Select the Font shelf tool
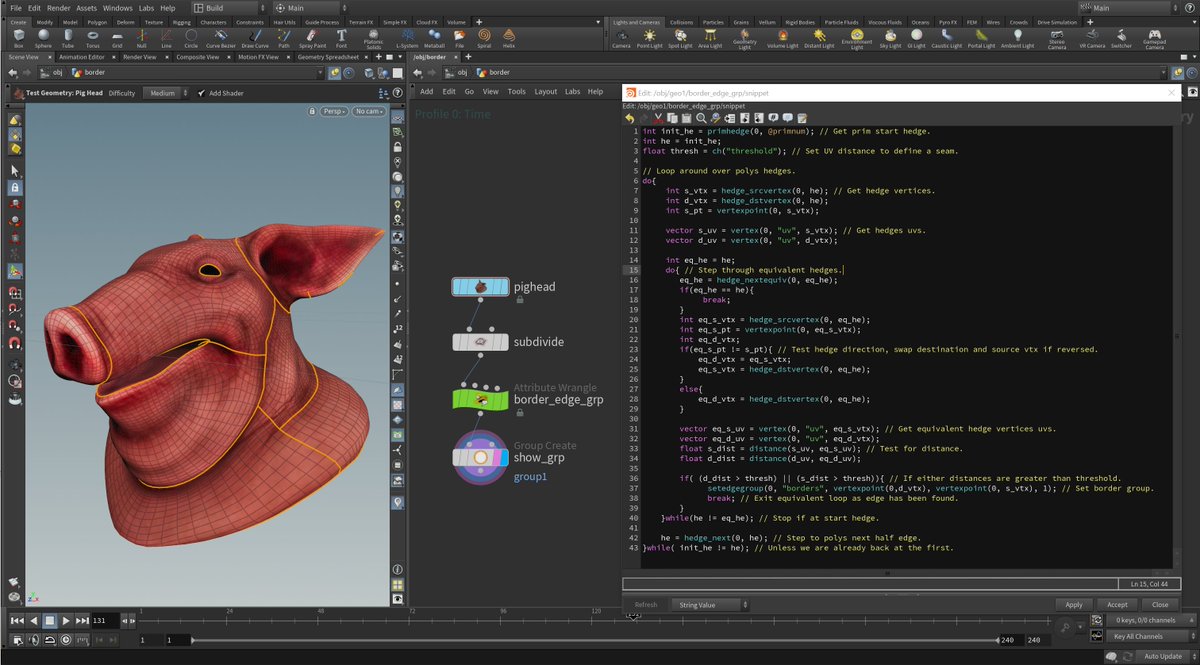The height and width of the screenshot is (665, 1200). [342, 38]
